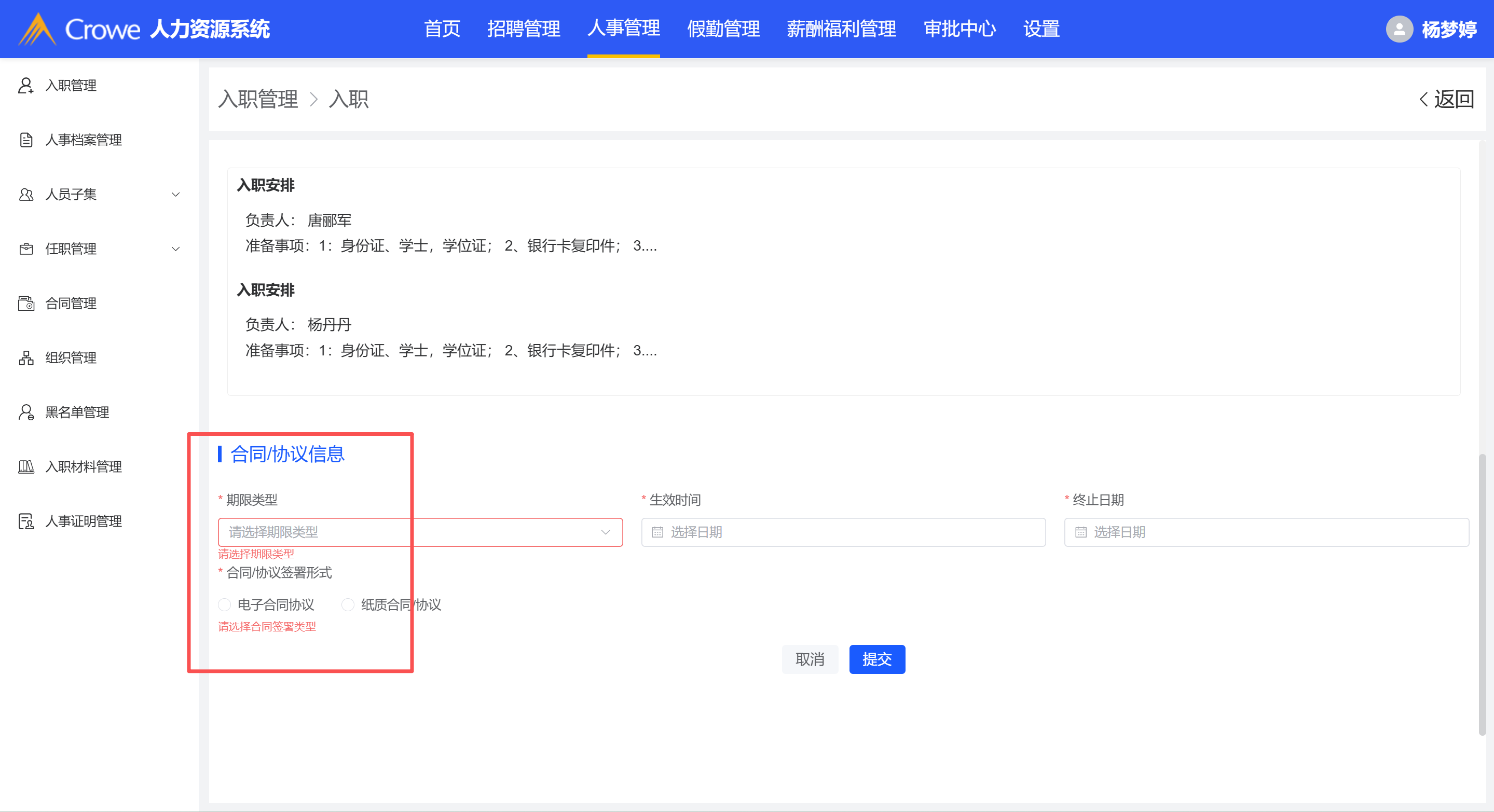Click the 组织管理 org chart icon
This screenshot has width=1494, height=812.
click(x=25, y=358)
